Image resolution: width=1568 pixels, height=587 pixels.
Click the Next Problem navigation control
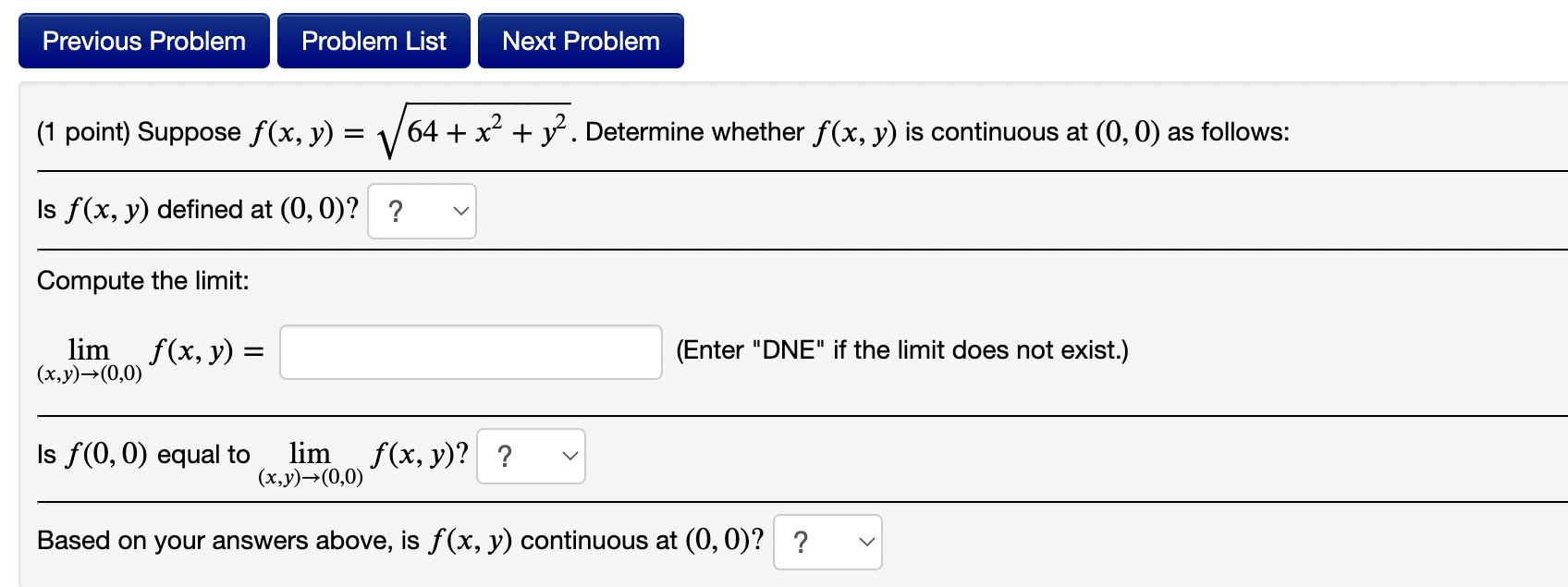(x=580, y=40)
